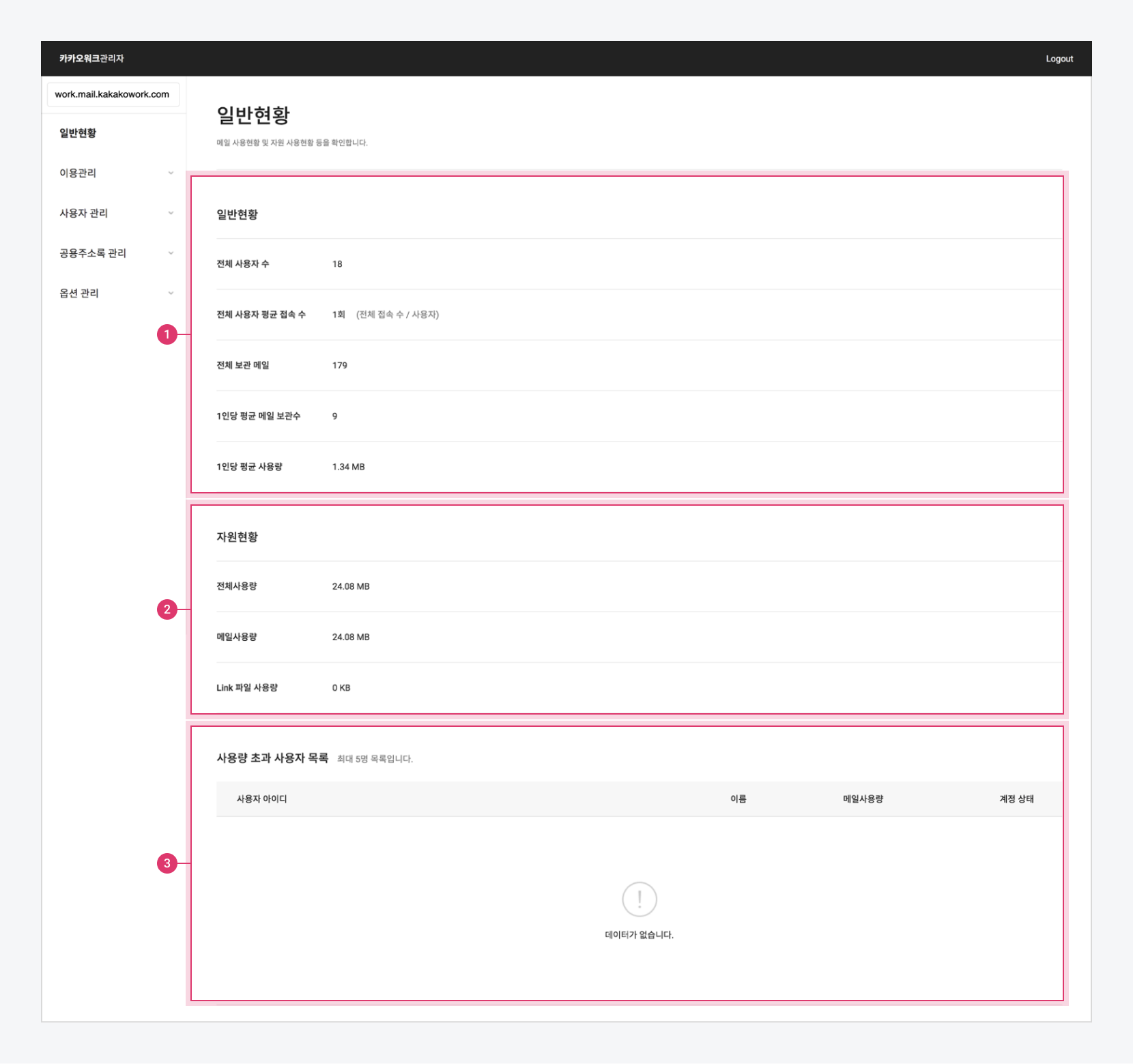Open the 공용주소록 관리 sidebar menu label
The image size is (1133, 1064).
(93, 253)
